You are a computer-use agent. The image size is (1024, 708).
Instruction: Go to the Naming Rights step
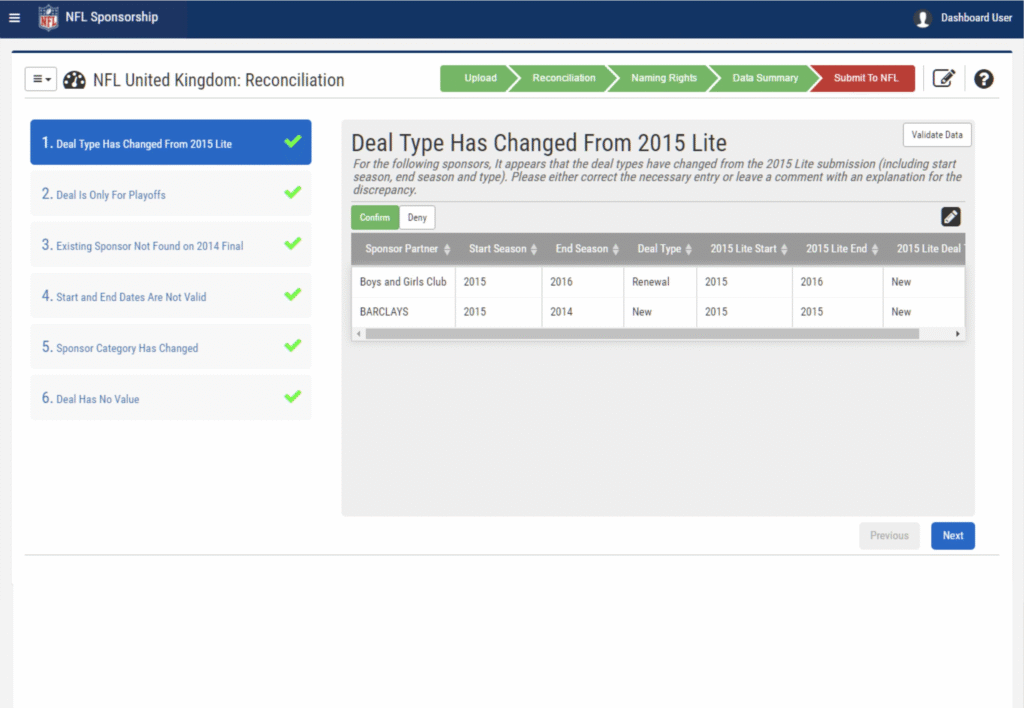click(663, 78)
